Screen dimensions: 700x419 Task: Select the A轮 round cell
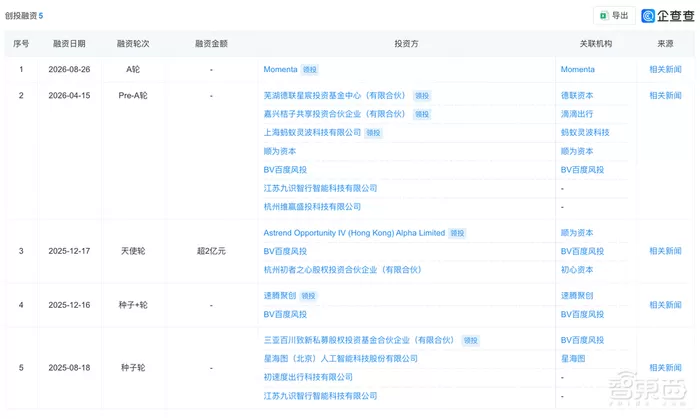(x=133, y=69)
